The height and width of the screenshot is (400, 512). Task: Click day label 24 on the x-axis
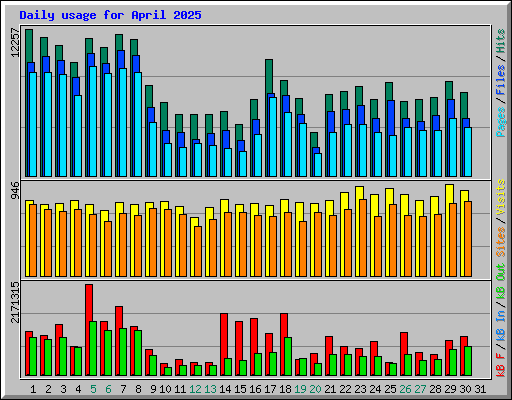coord(375,389)
